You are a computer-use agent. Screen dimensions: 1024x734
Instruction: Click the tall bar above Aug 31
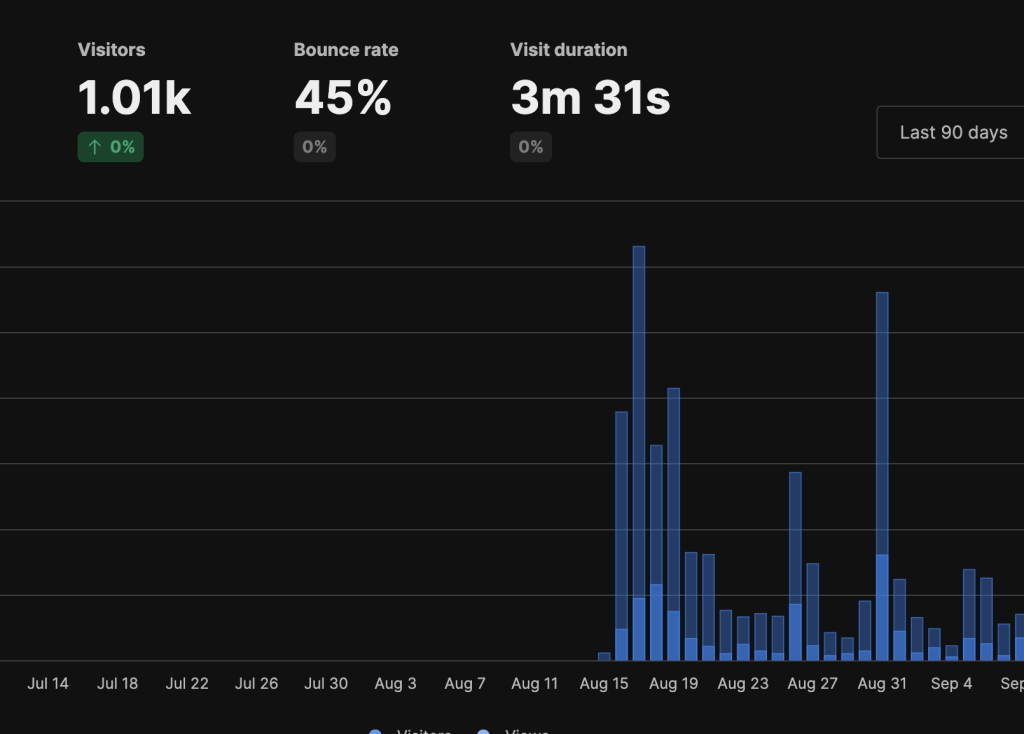click(x=882, y=420)
